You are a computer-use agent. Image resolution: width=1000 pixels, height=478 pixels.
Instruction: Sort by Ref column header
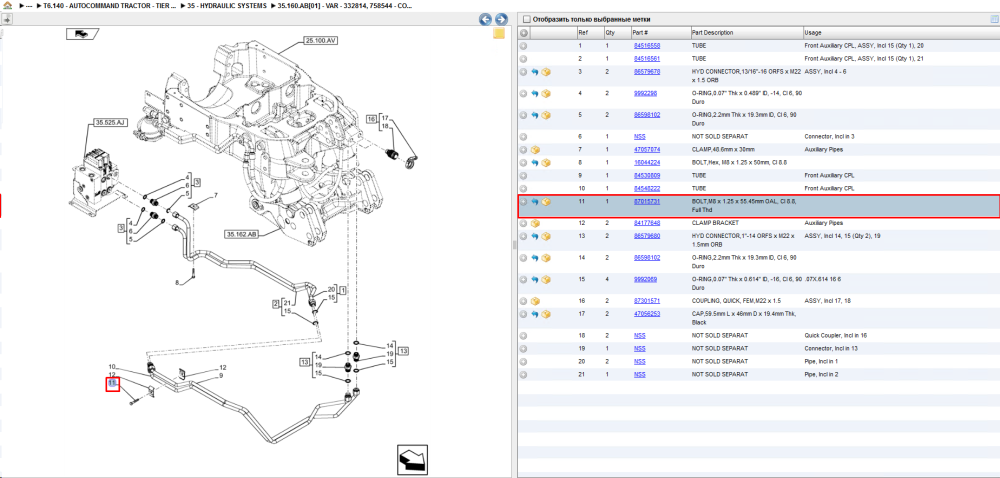click(589, 33)
